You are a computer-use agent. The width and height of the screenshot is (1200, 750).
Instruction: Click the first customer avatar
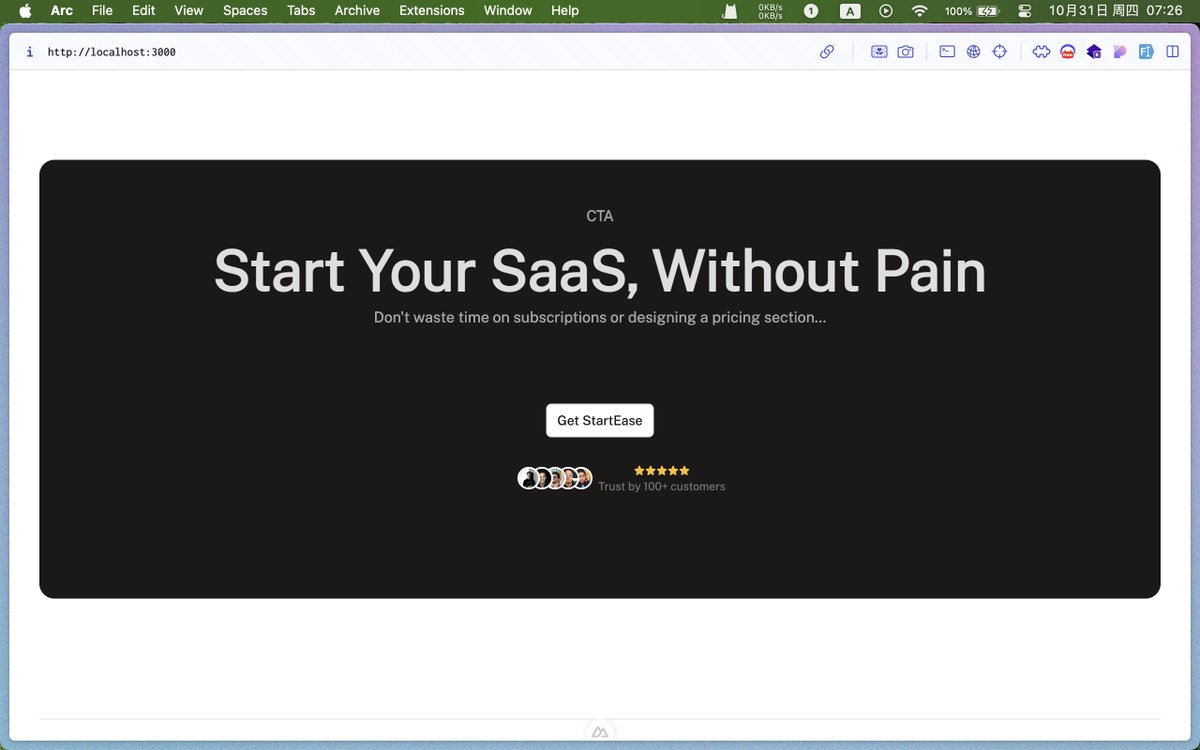tap(528, 478)
